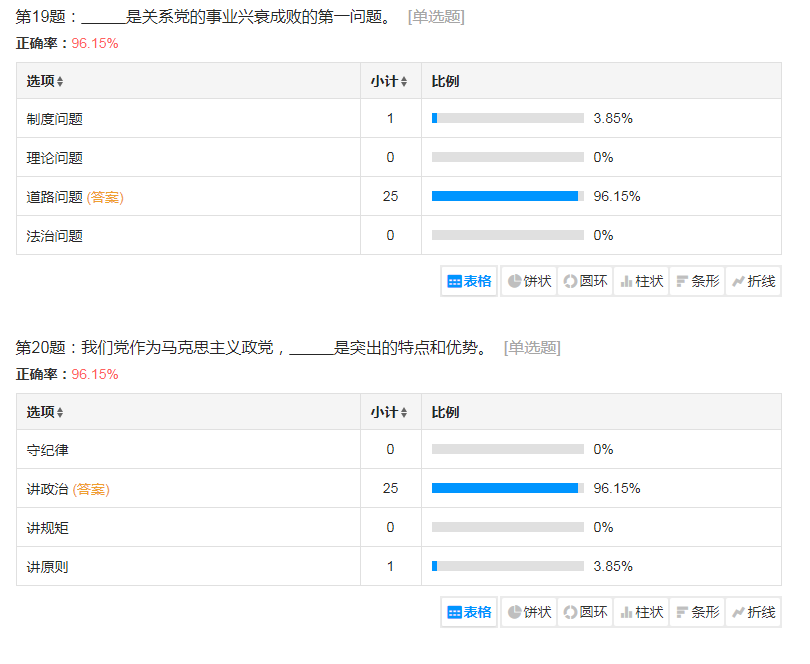
Task: Display question 19 as column chart
Action: point(641,281)
